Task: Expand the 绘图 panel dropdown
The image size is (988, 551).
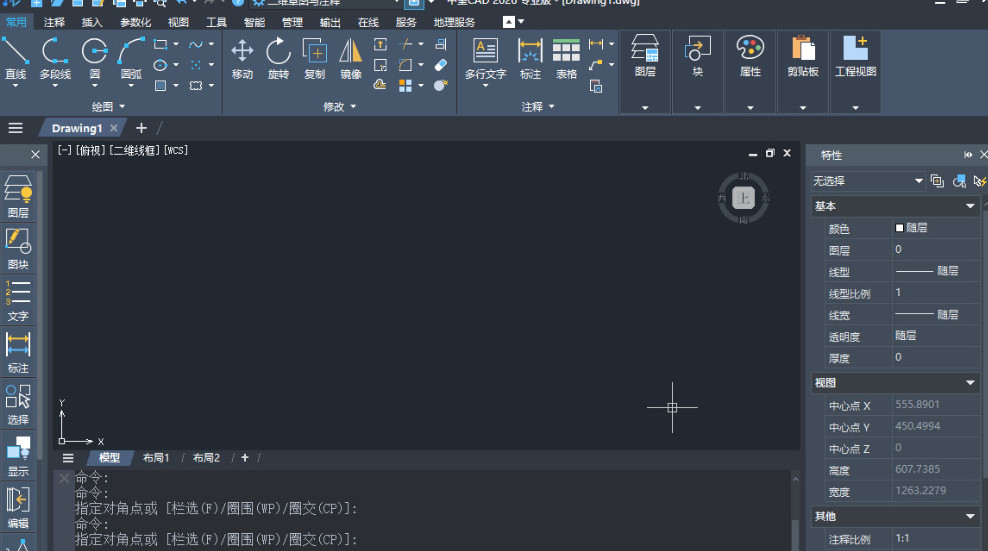Action: (x=122, y=107)
